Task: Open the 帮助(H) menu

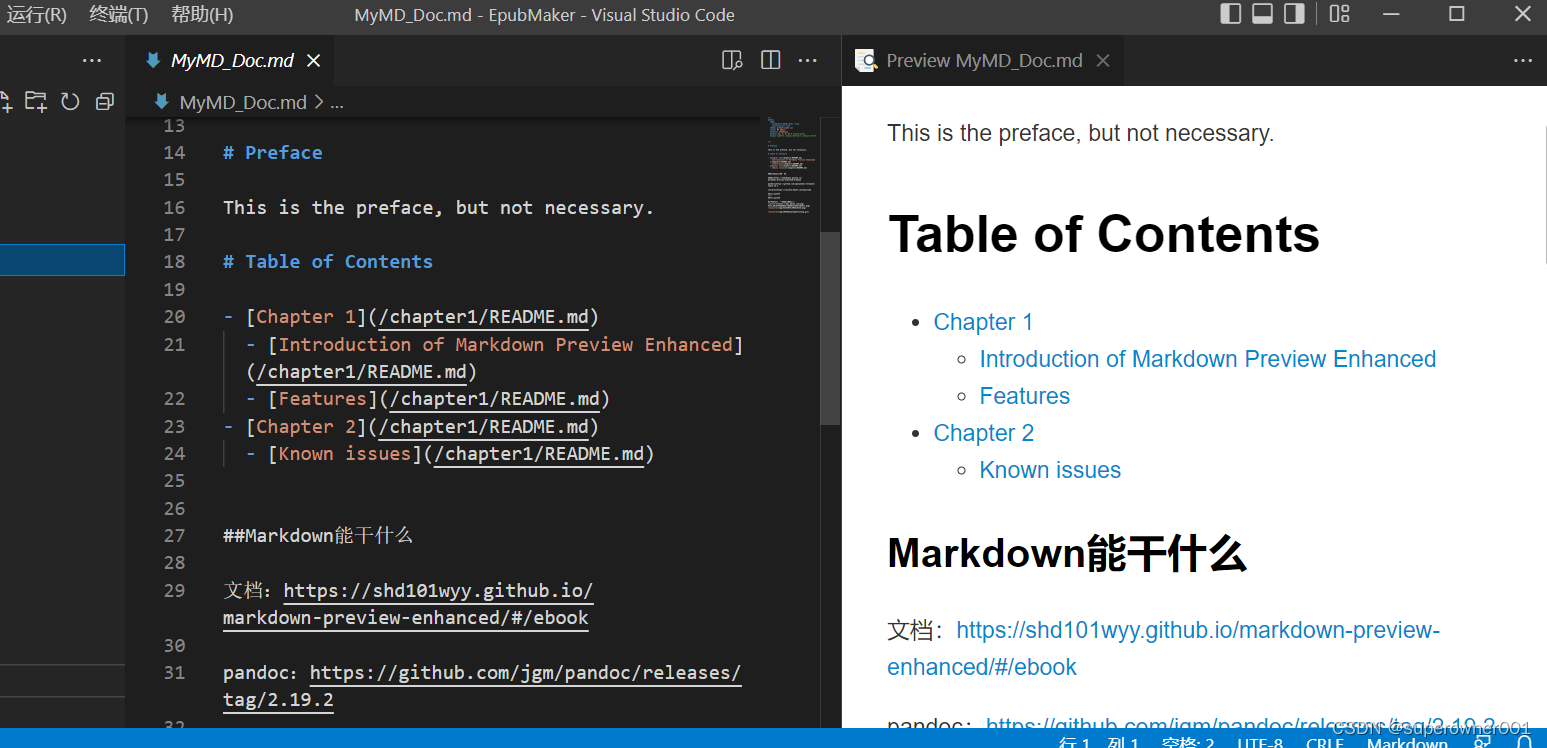Action: coord(202,15)
